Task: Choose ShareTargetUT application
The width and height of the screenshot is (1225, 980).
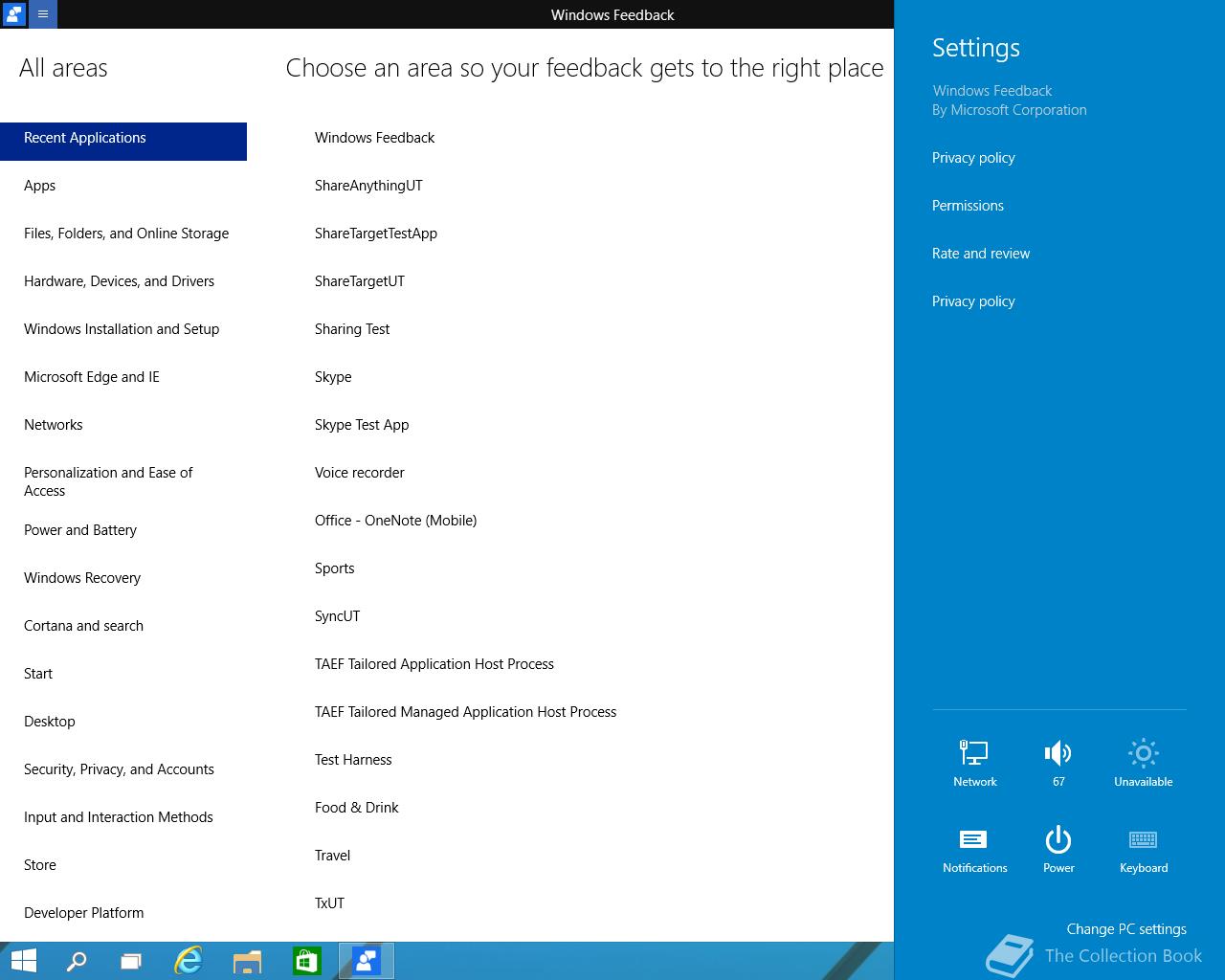Action: (x=360, y=281)
